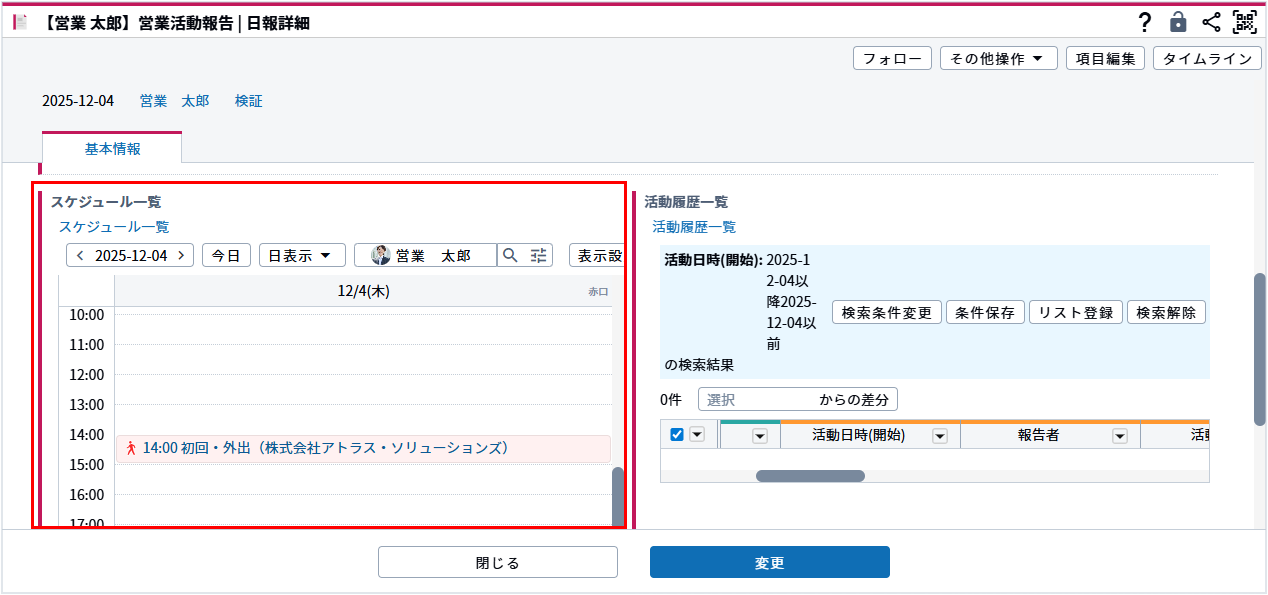This screenshot has width=1268, height=595.
Task: Click the lock icon in header
Action: [1178, 22]
